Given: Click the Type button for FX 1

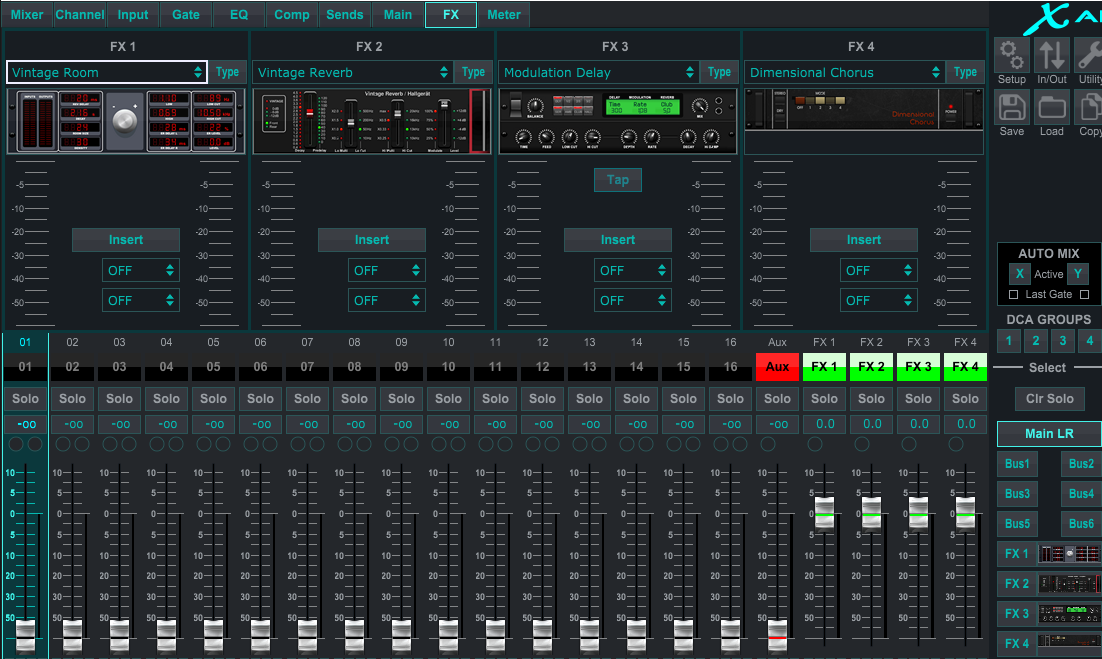Looking at the screenshot, I should coord(227,72).
